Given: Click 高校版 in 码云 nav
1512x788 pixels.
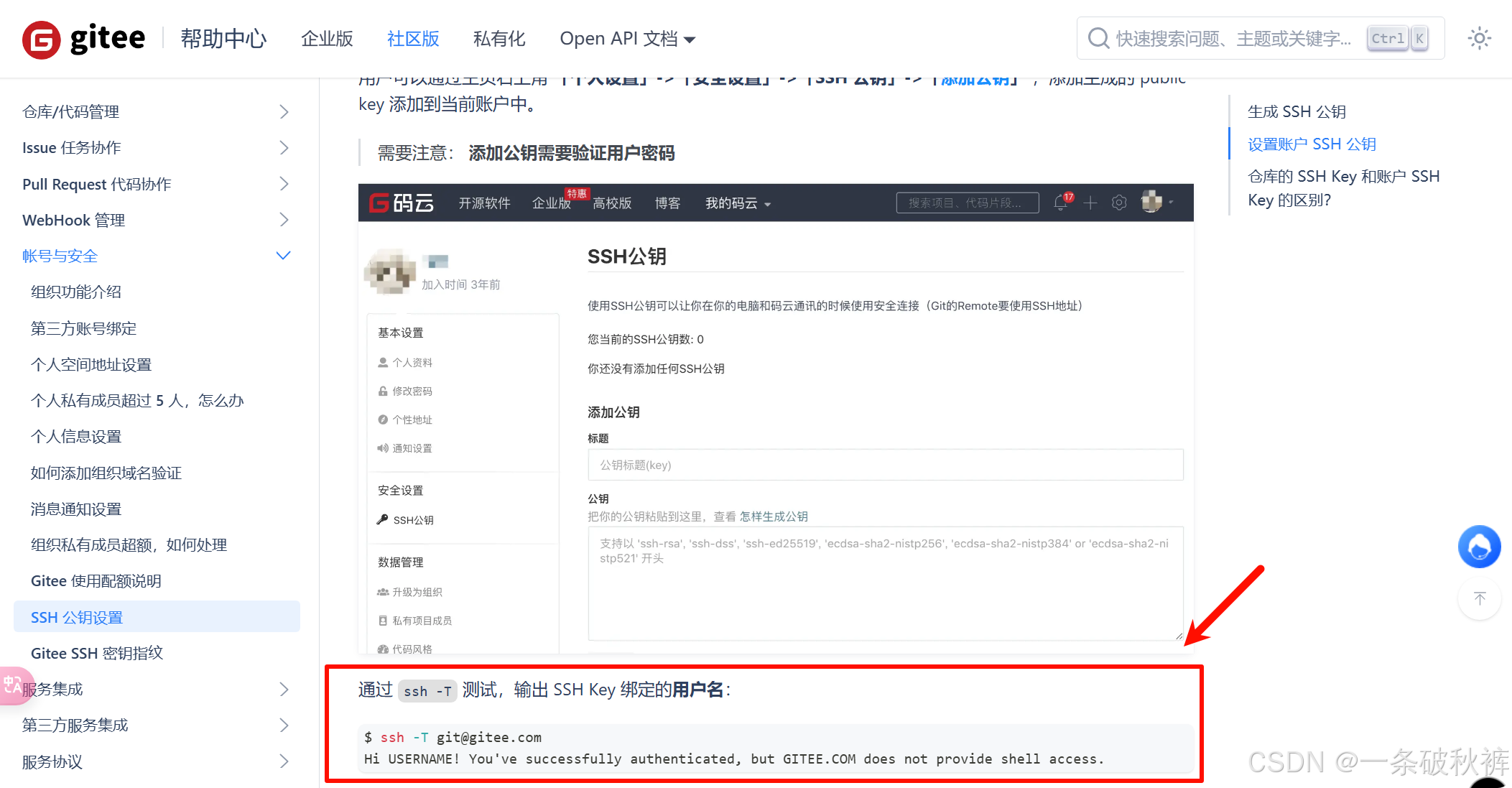Looking at the screenshot, I should pyautogui.click(x=612, y=203).
